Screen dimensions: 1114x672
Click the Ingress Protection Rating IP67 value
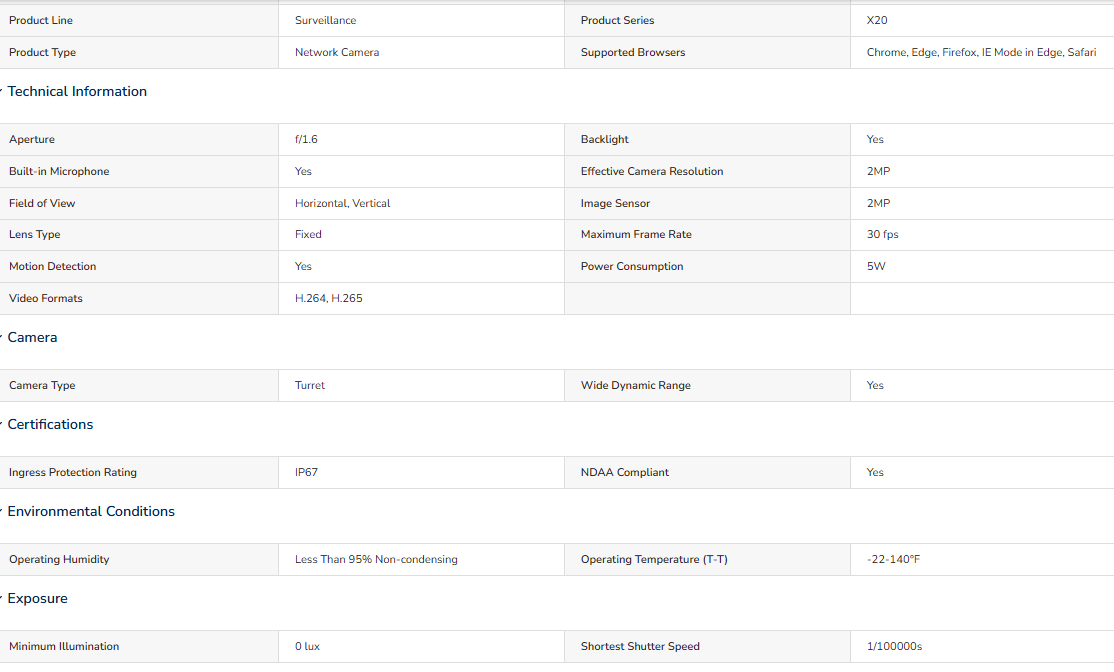tap(306, 472)
